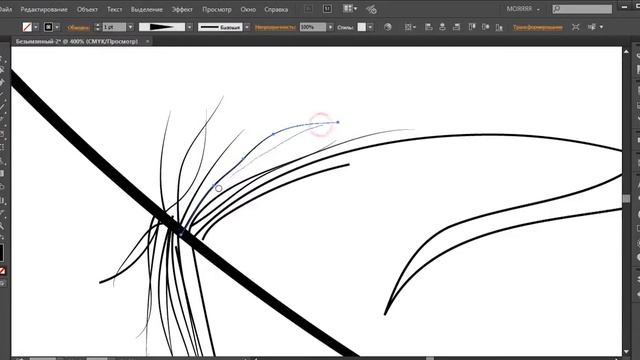Open the Окно menu
The width and height of the screenshot is (640, 360).
click(248, 9)
